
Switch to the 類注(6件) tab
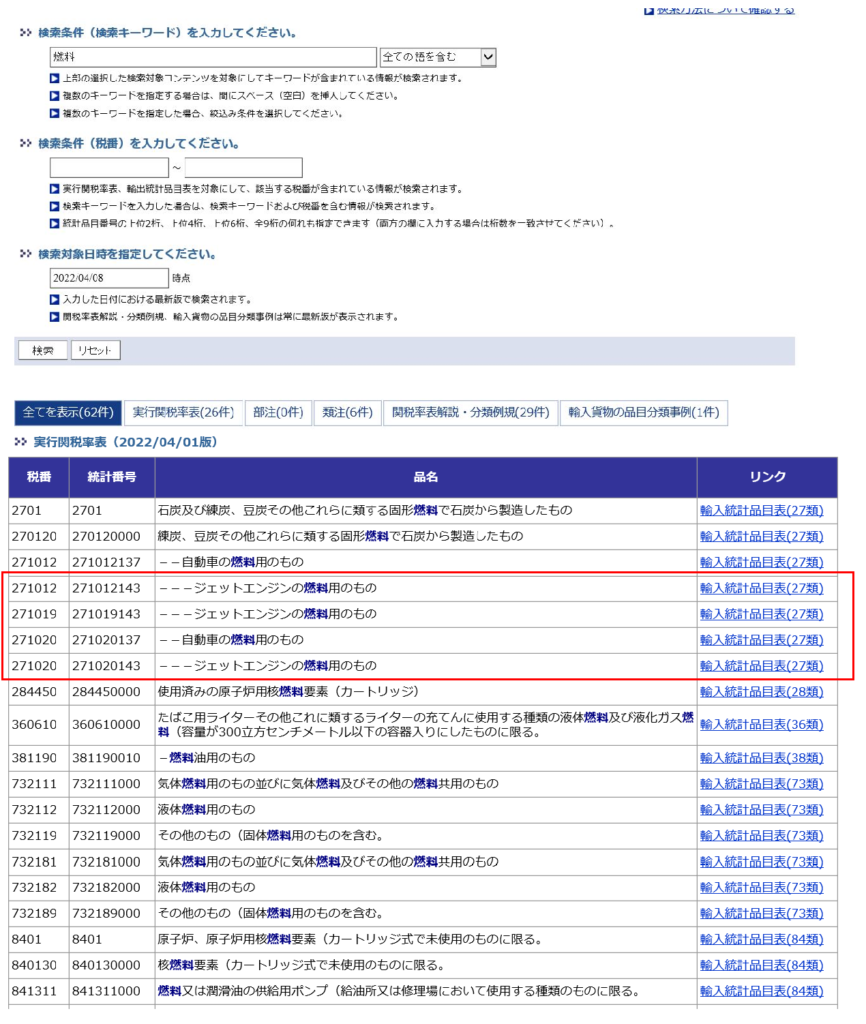pyautogui.click(x=346, y=413)
